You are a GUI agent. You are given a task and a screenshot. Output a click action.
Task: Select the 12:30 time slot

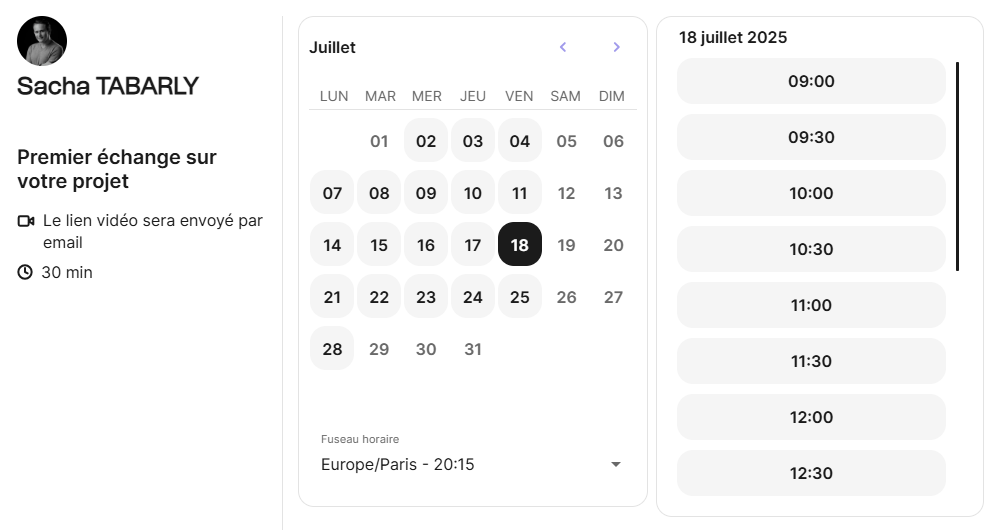coord(810,473)
